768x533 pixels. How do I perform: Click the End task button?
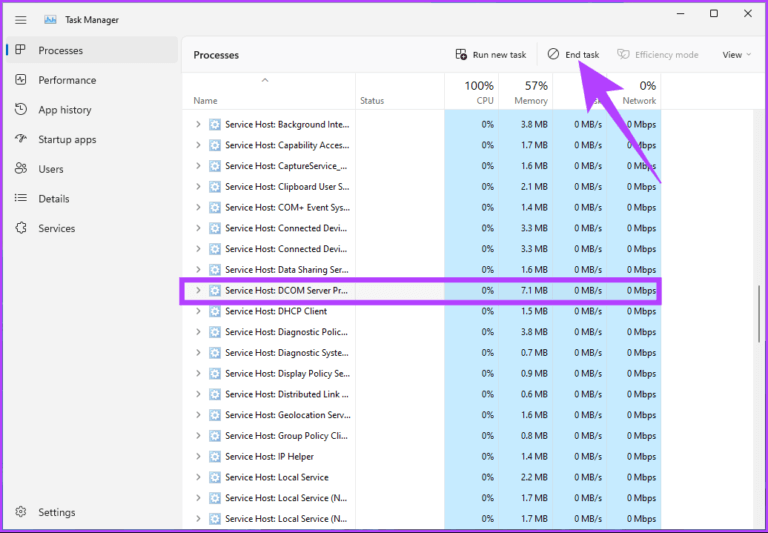pyautogui.click(x=573, y=54)
